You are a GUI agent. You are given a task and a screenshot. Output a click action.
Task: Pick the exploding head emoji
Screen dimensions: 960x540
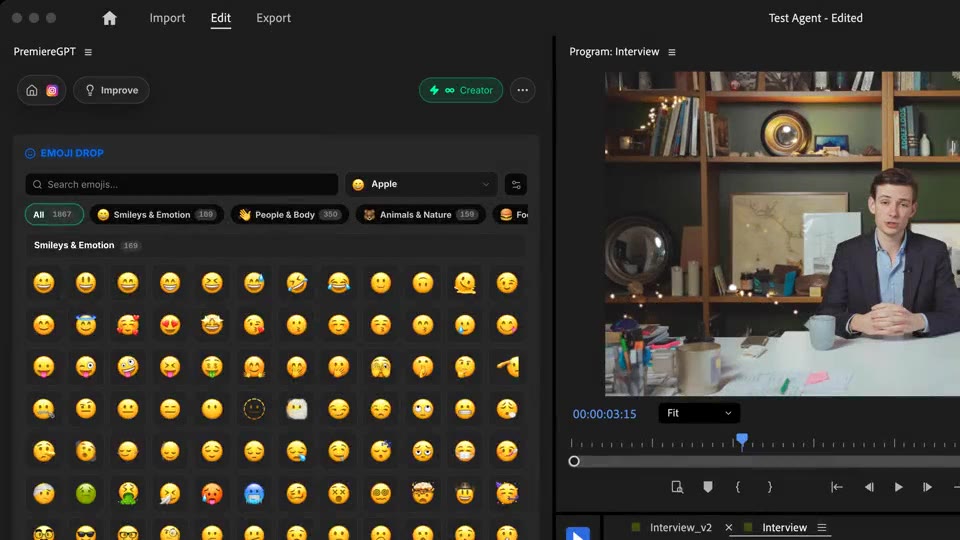(x=423, y=493)
